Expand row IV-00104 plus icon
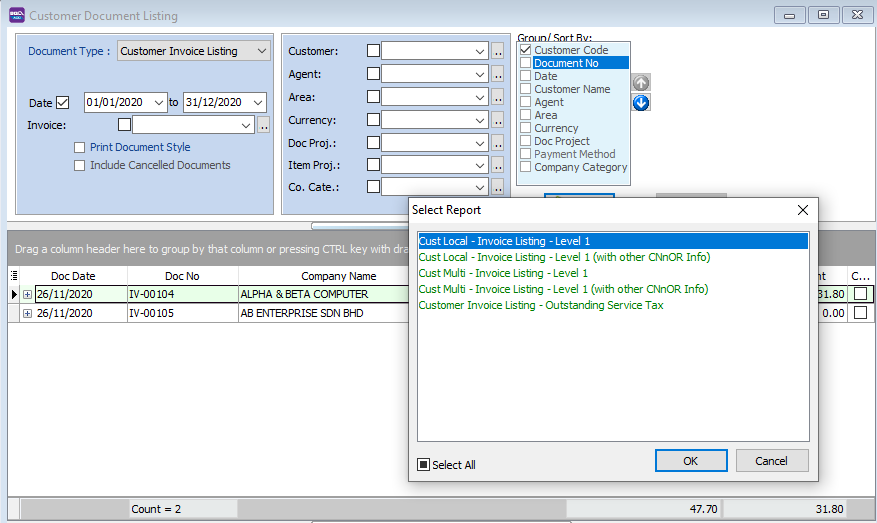Viewport: 877px width, 523px height. pos(27,295)
